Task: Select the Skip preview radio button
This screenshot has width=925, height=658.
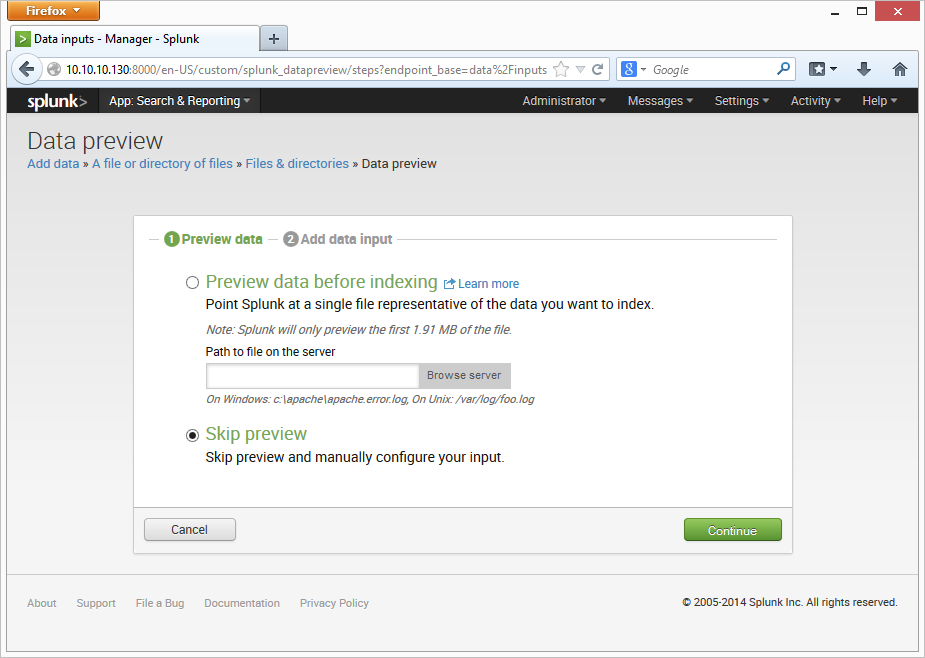Action: click(x=192, y=436)
